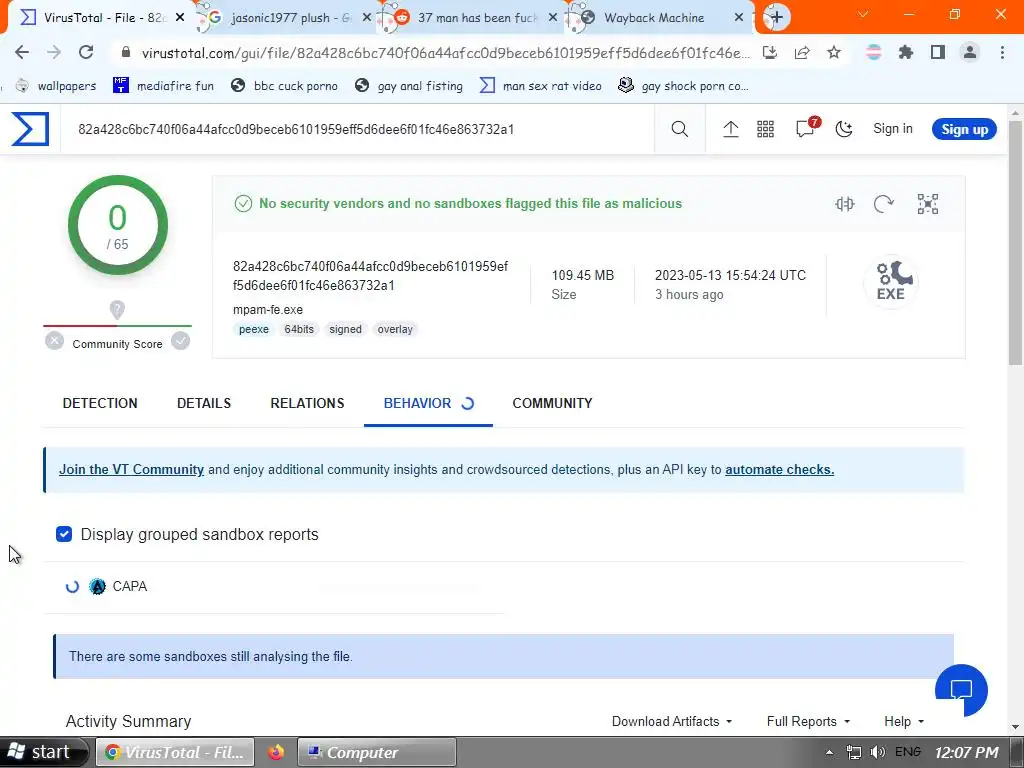Expand Download Artifacts dropdown

click(x=671, y=721)
